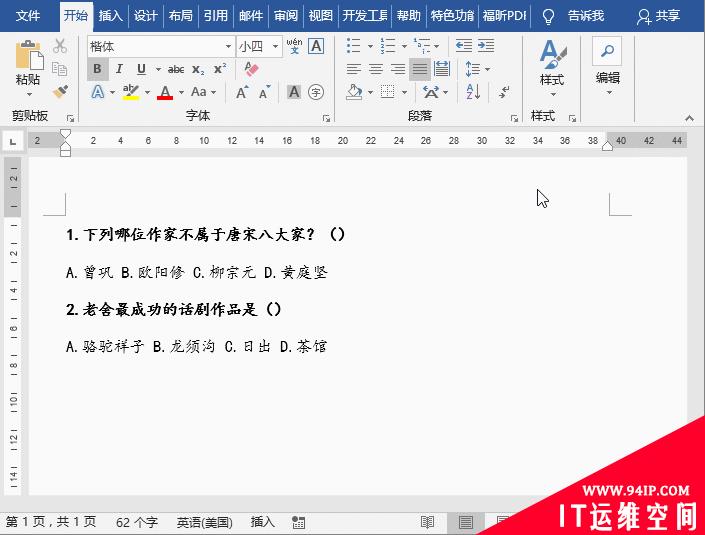The width and height of the screenshot is (705, 535).
Task: Toggle underline formatting
Action: 141,69
